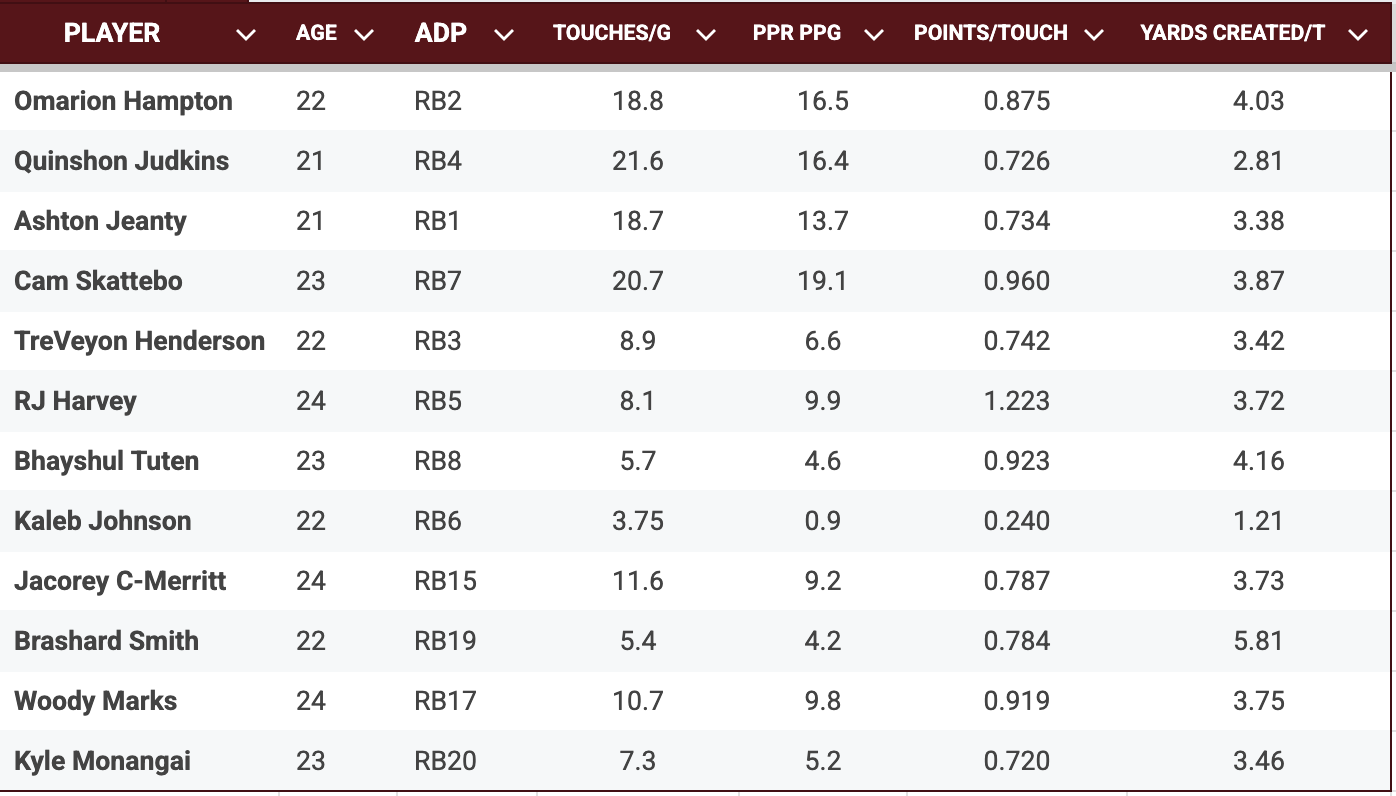
Task: Open the ADP column dropdown
Action: 504,33
